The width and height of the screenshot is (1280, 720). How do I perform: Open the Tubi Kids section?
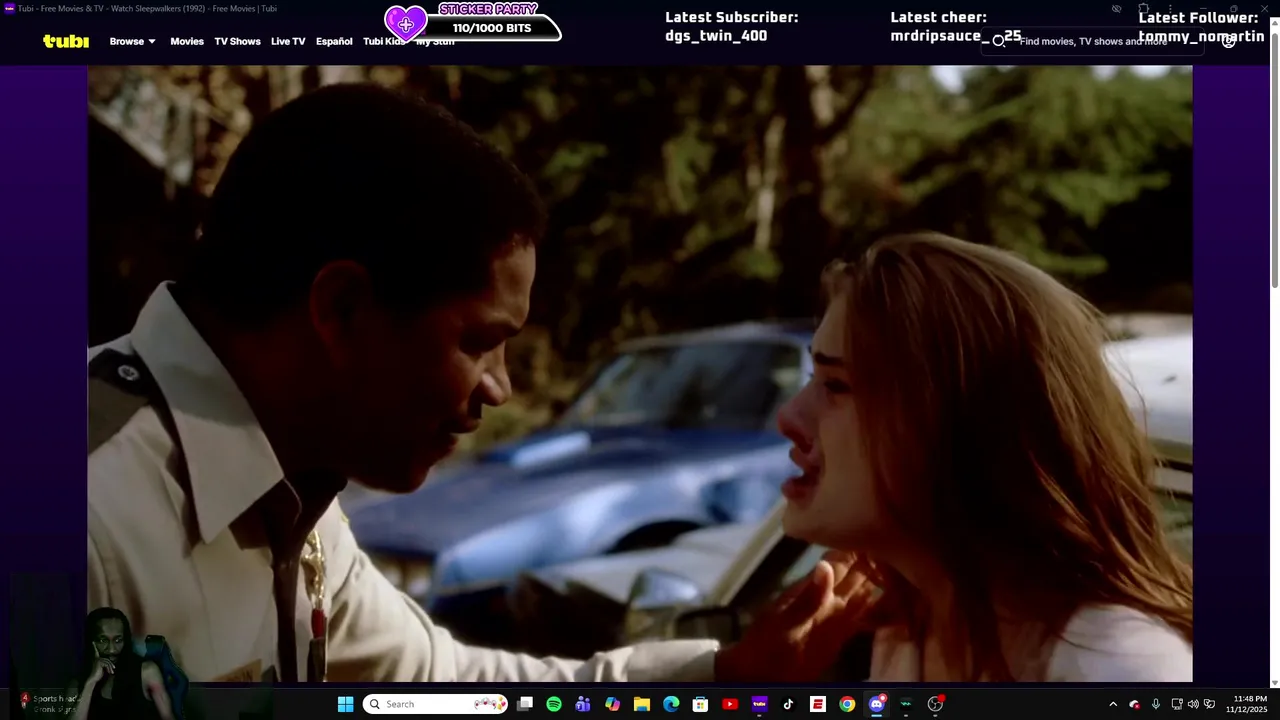[384, 41]
